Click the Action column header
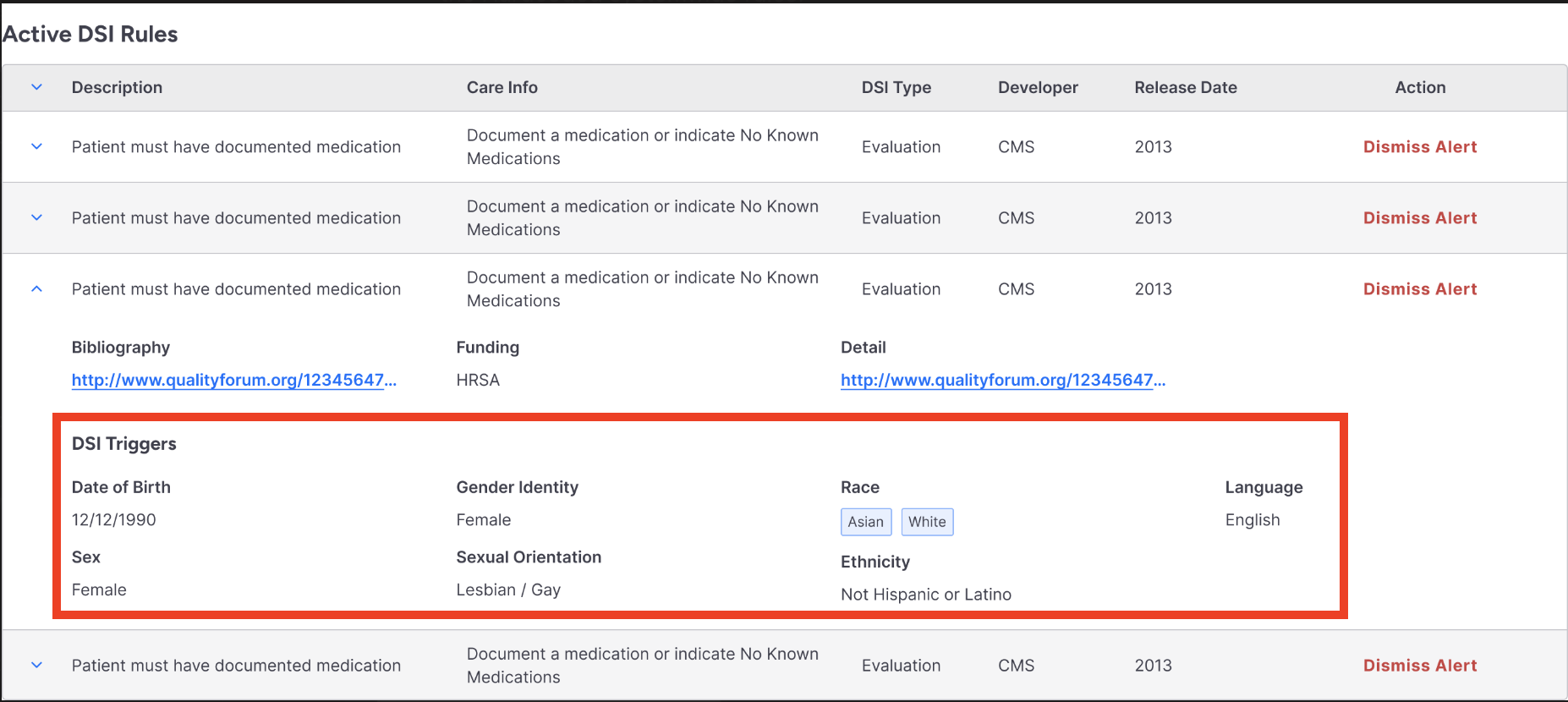The width and height of the screenshot is (1568, 702). [1420, 87]
